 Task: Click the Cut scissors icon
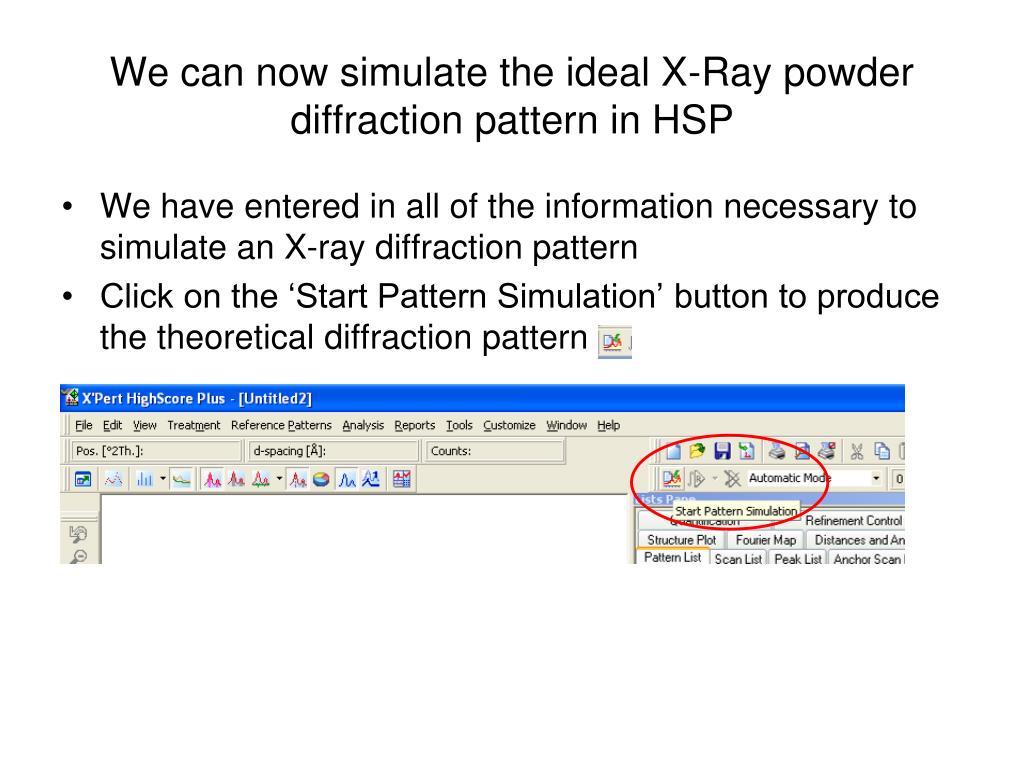click(x=857, y=451)
